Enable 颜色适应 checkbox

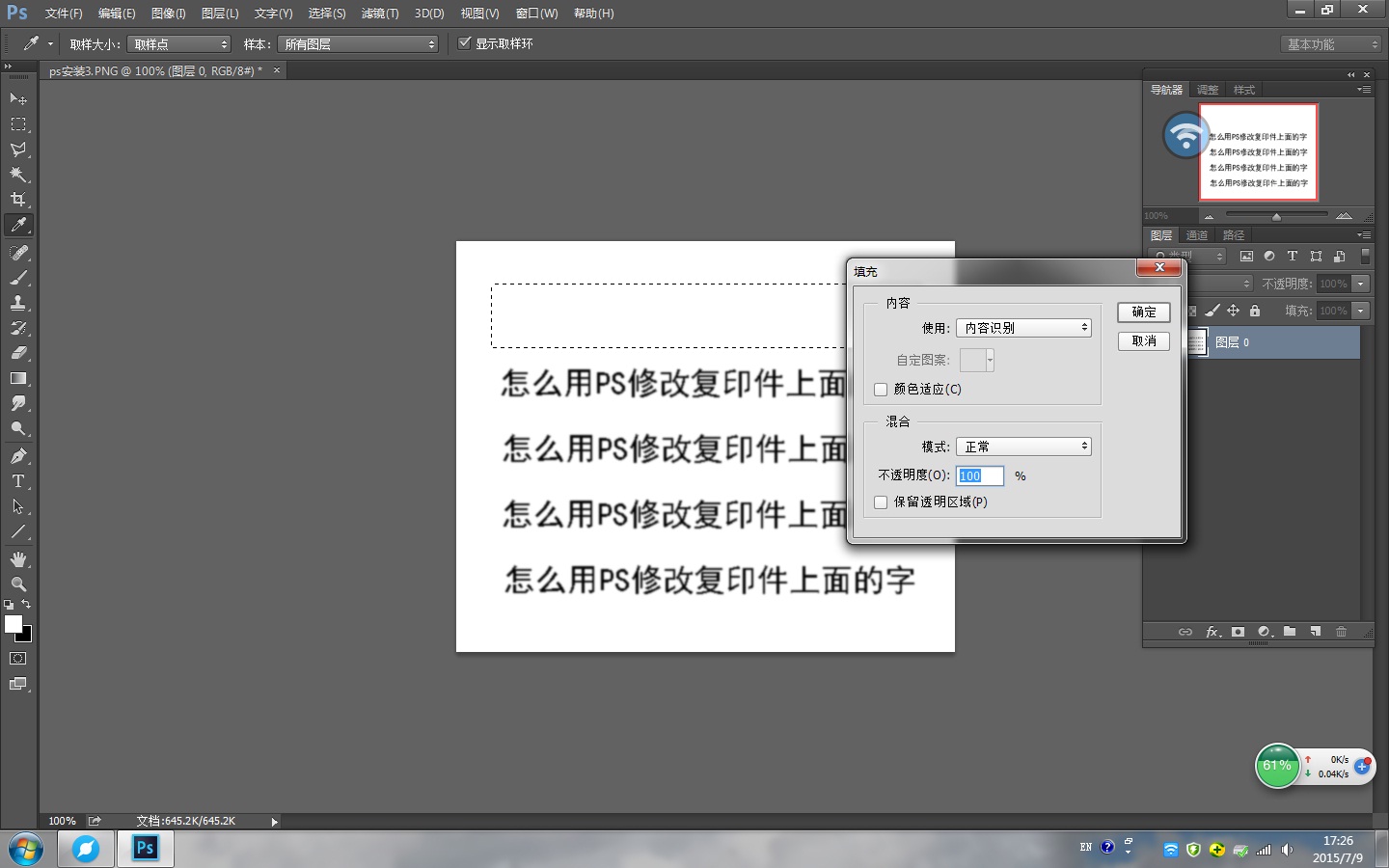(x=881, y=390)
